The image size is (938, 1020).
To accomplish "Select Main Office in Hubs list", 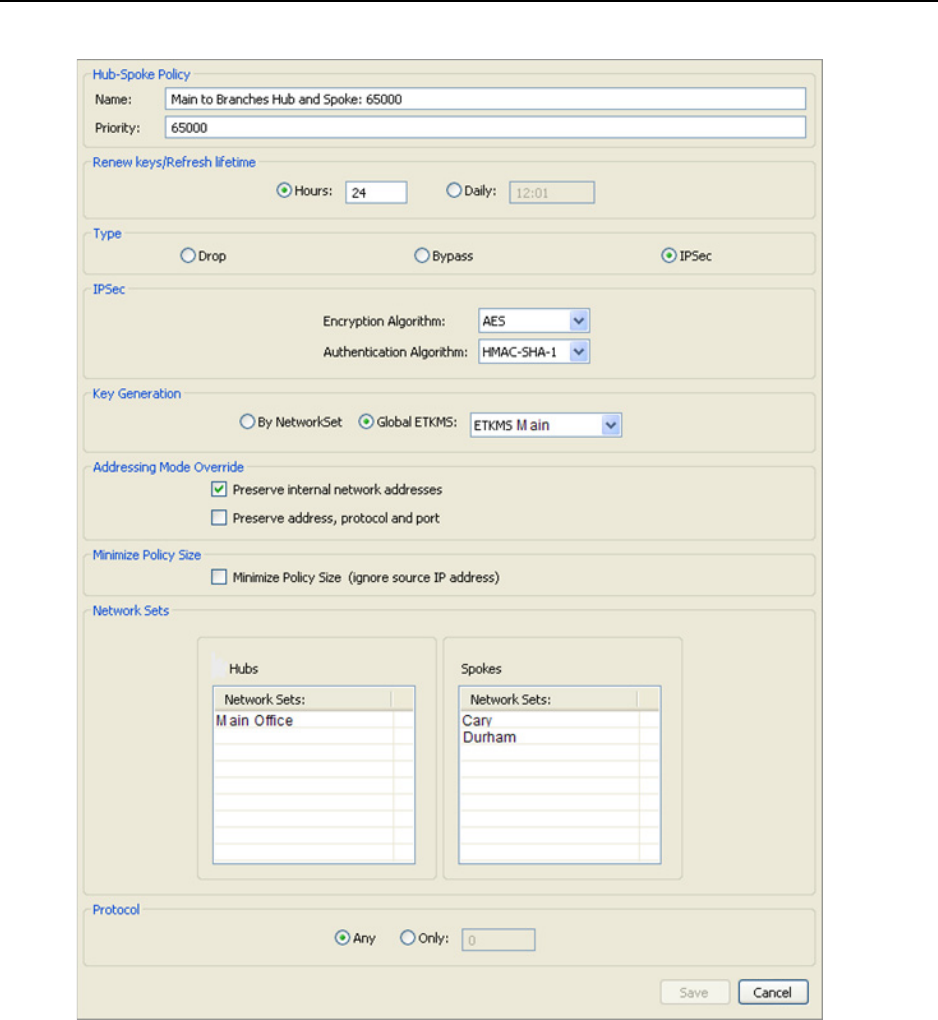I will 255,721.
